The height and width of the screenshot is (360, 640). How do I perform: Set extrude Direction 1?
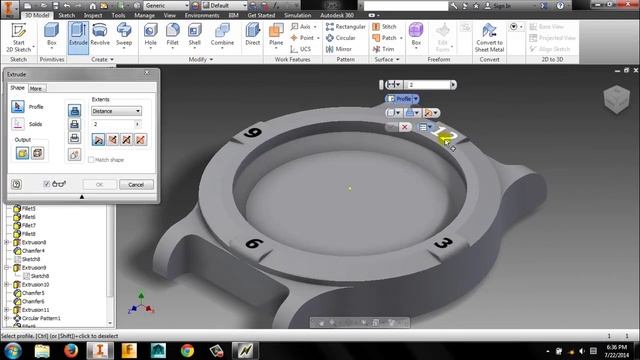coord(98,140)
